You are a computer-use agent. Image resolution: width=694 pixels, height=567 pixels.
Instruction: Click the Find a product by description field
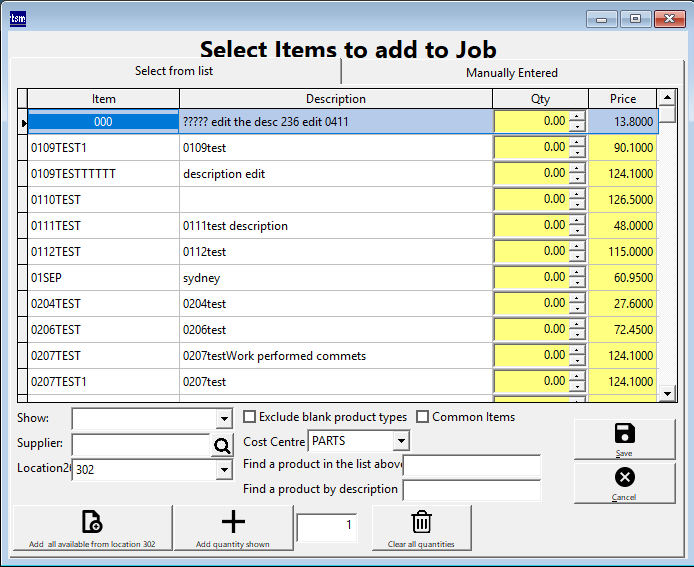click(x=471, y=490)
